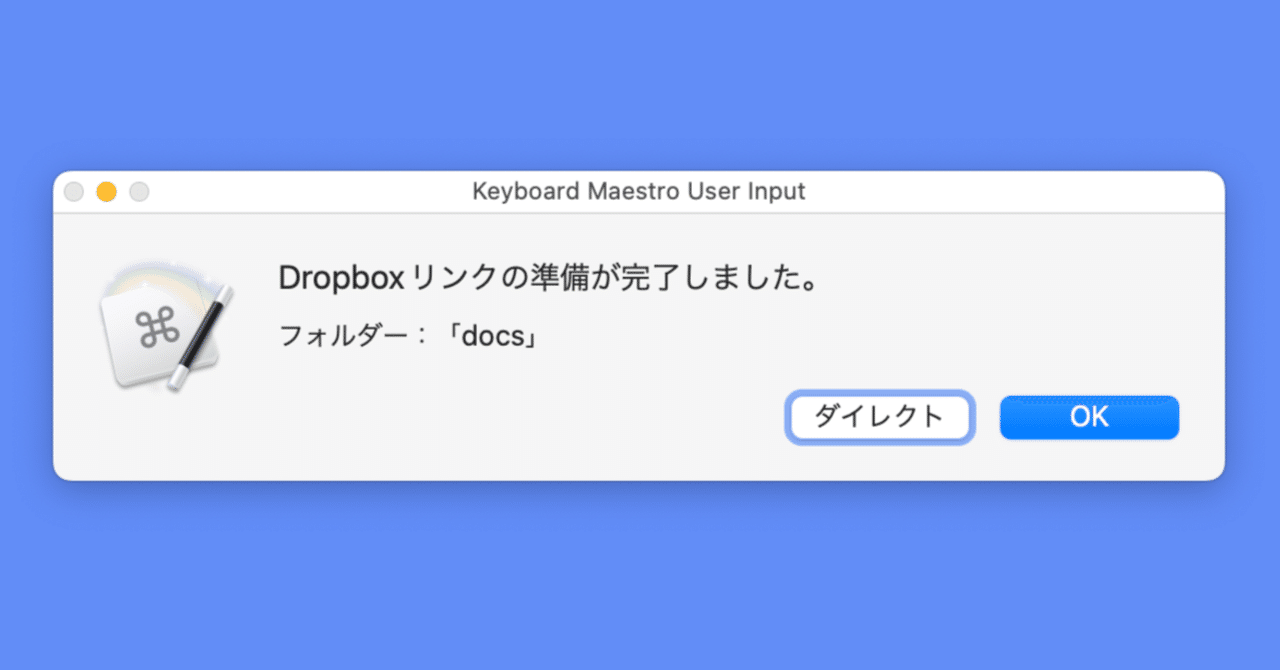The height and width of the screenshot is (670, 1280).
Task: Select the highlighted default ダイレクト button
Action: (879, 417)
